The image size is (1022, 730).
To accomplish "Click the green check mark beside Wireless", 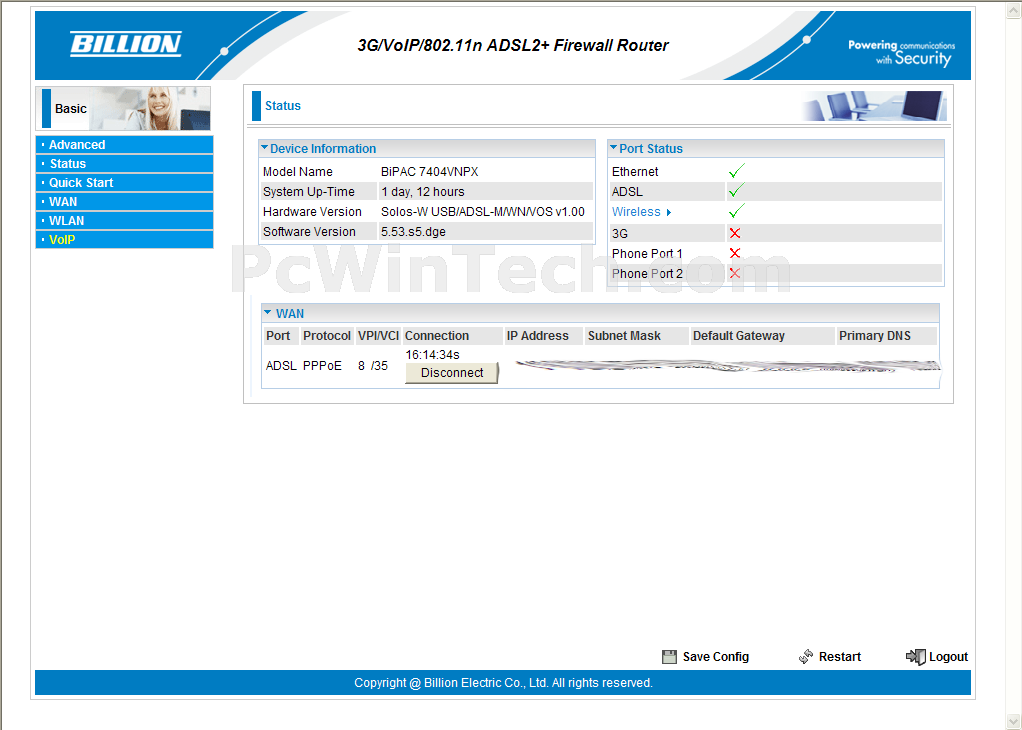I will pyautogui.click(x=737, y=211).
